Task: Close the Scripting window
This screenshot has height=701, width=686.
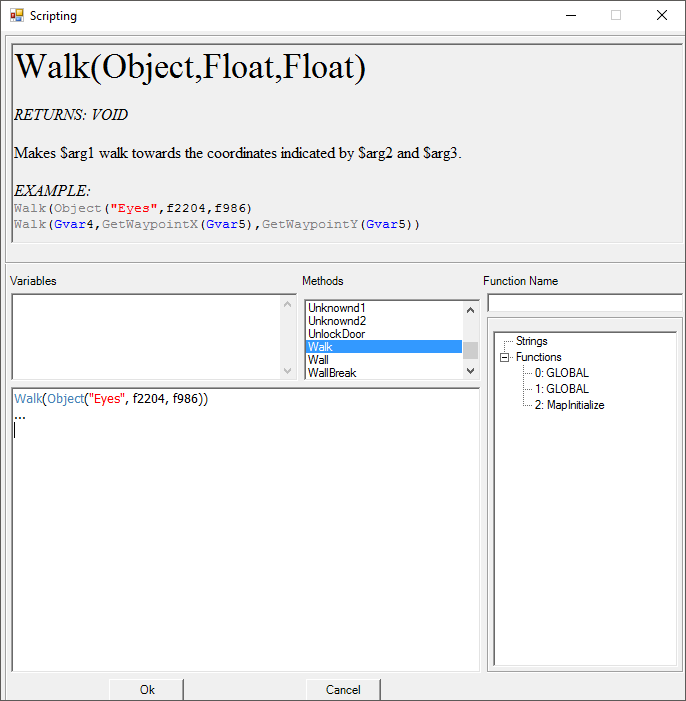Action: click(661, 16)
